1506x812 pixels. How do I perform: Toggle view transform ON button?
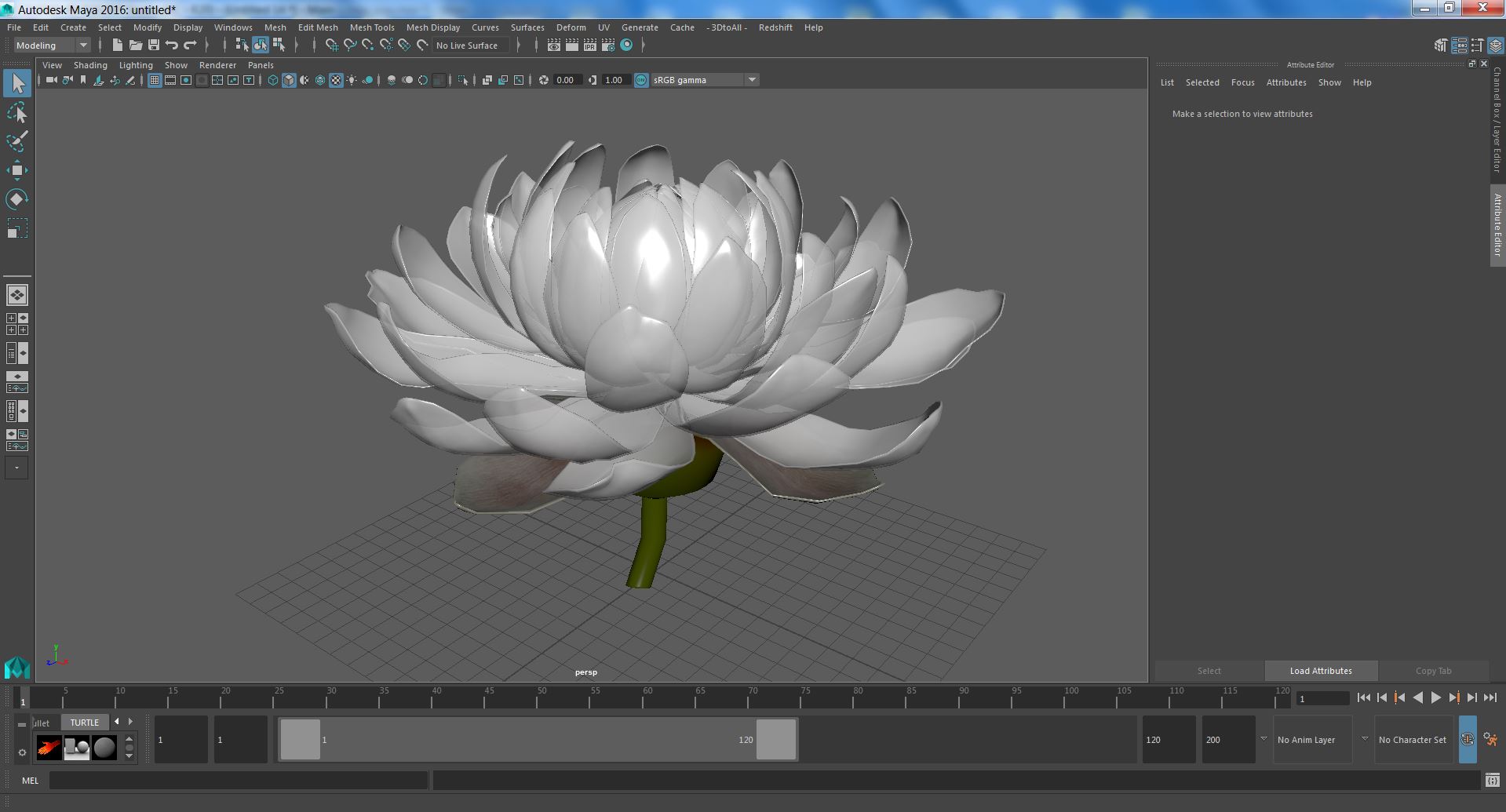pyautogui.click(x=641, y=80)
